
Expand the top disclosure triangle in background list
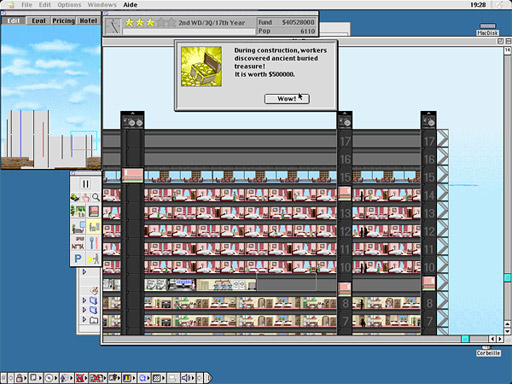(x=84, y=272)
